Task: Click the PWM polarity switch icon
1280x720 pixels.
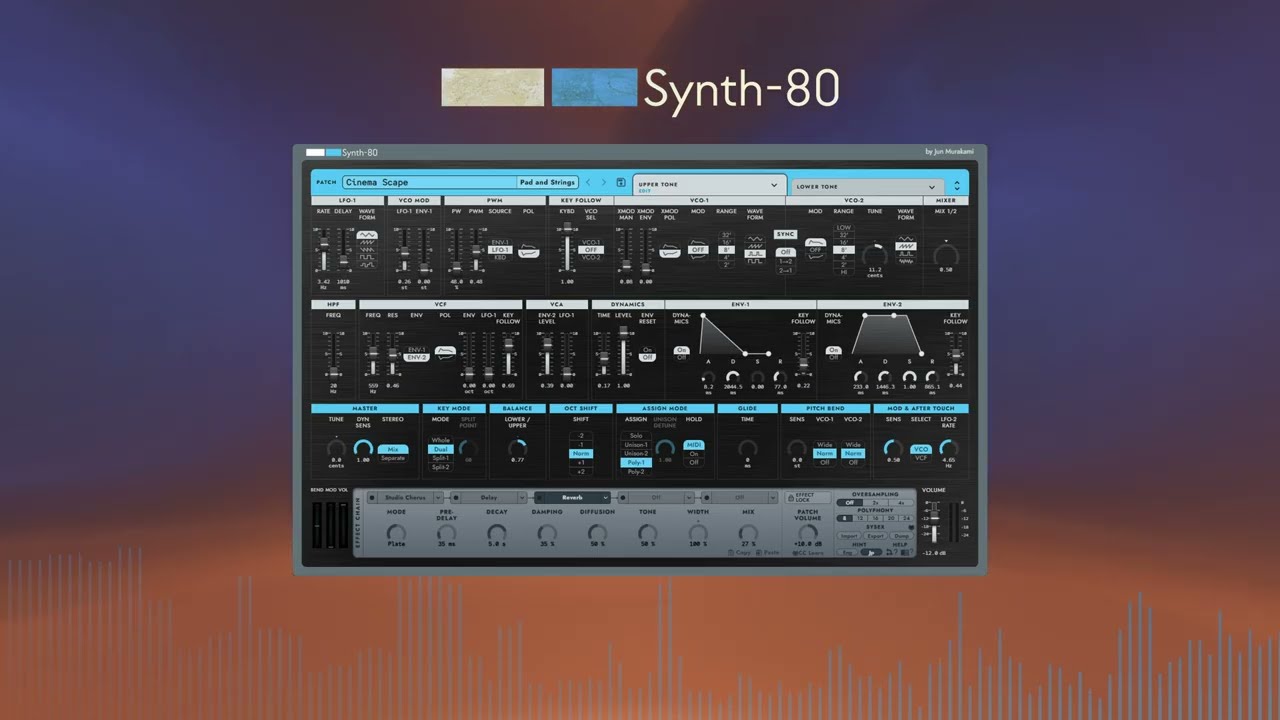Action: pos(529,250)
